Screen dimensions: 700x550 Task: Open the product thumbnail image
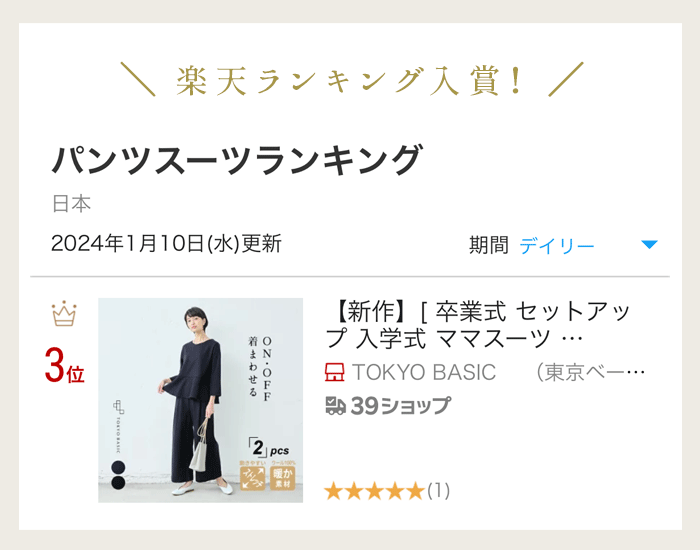point(200,400)
